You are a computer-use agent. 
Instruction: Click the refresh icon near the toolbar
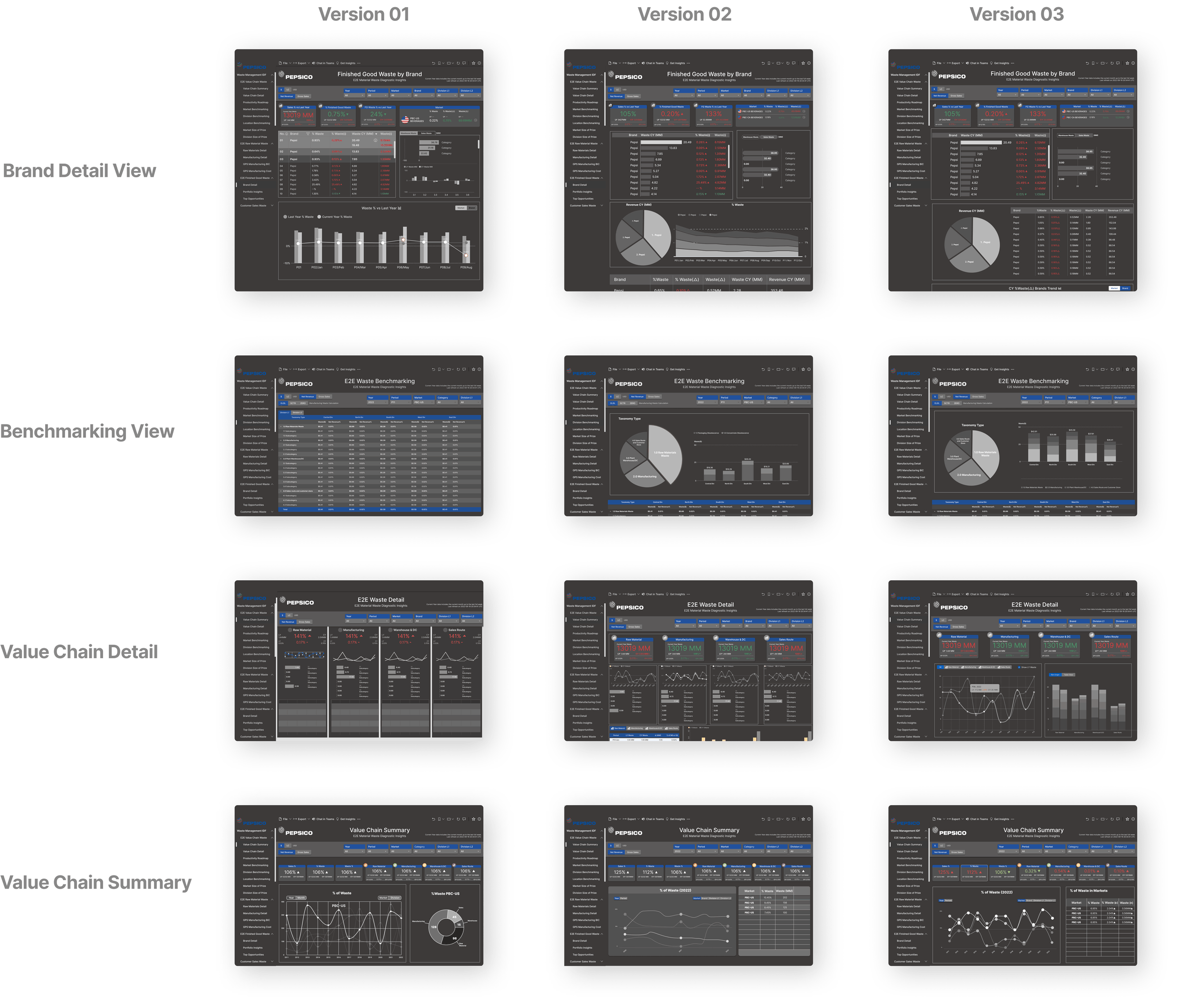click(x=458, y=63)
